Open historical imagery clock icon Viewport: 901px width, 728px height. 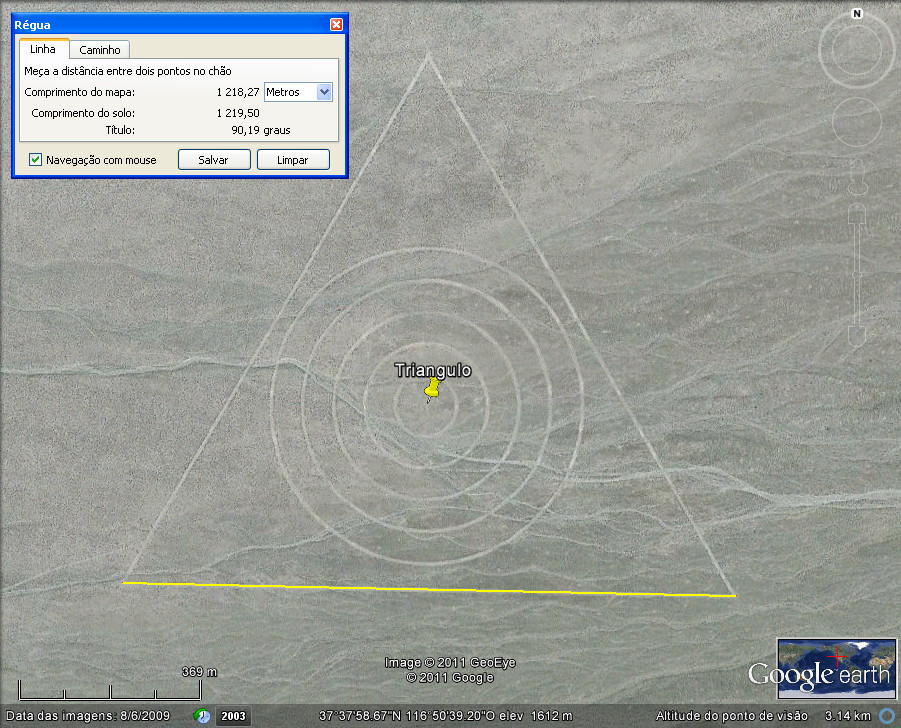[203, 716]
